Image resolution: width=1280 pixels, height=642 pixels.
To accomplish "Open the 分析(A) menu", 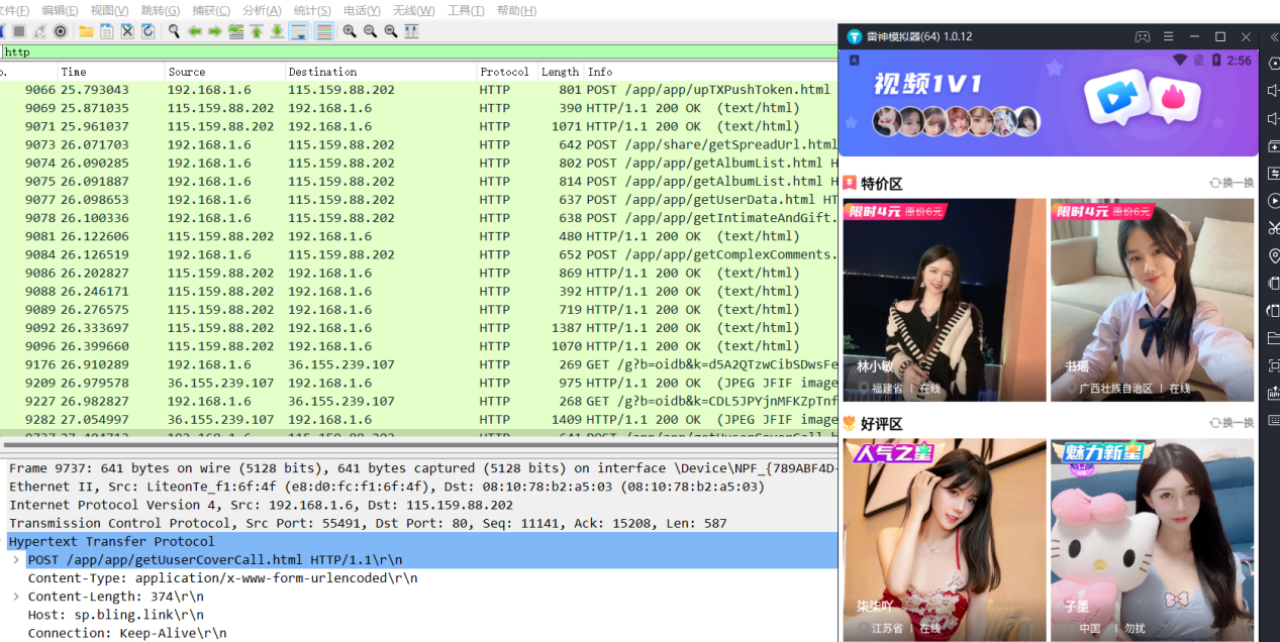I will pyautogui.click(x=262, y=10).
